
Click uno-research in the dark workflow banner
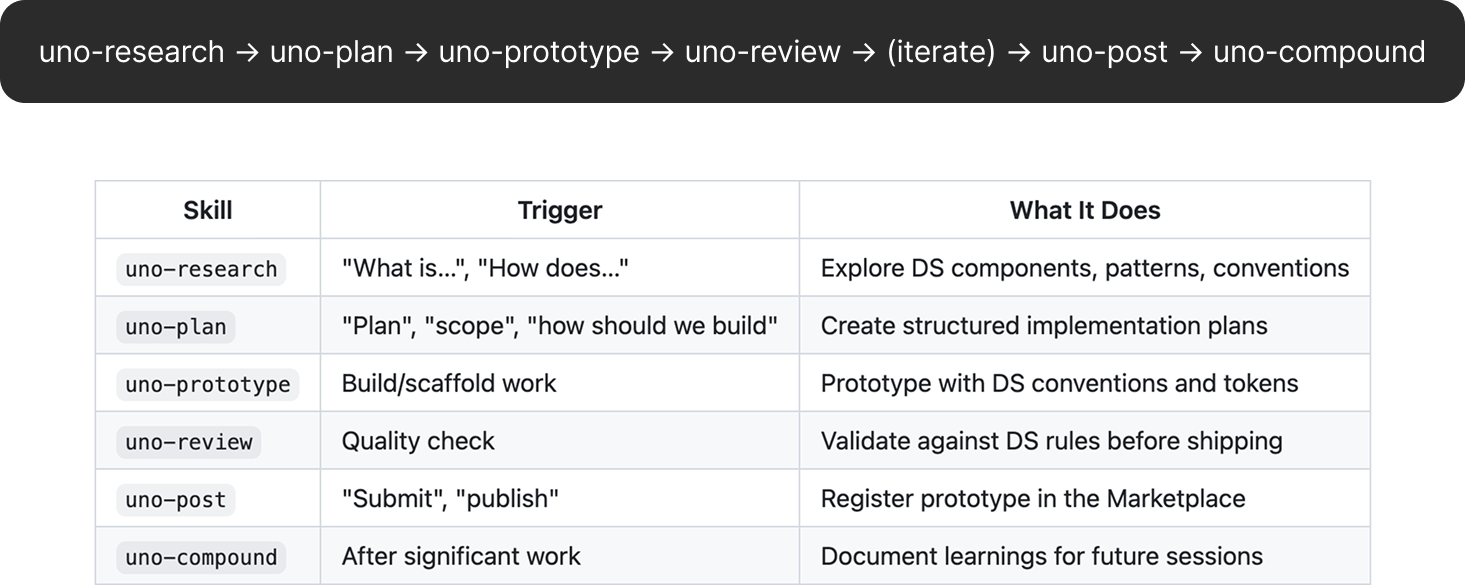click(132, 52)
